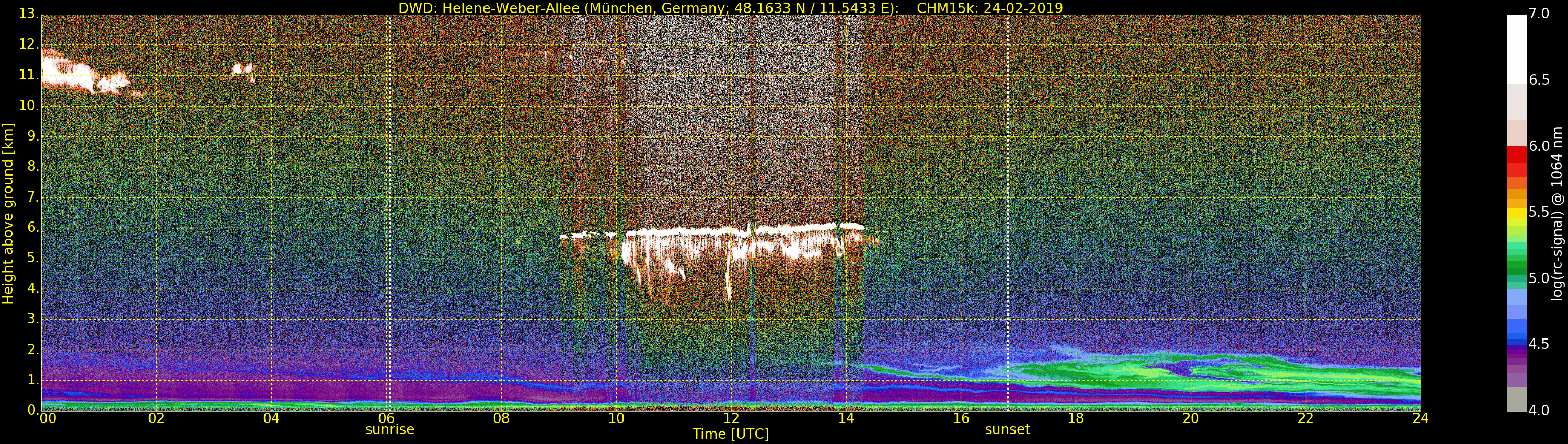Click the '18' time axis tick label
The width and height of the screenshot is (1568, 444).
[x=1076, y=418]
